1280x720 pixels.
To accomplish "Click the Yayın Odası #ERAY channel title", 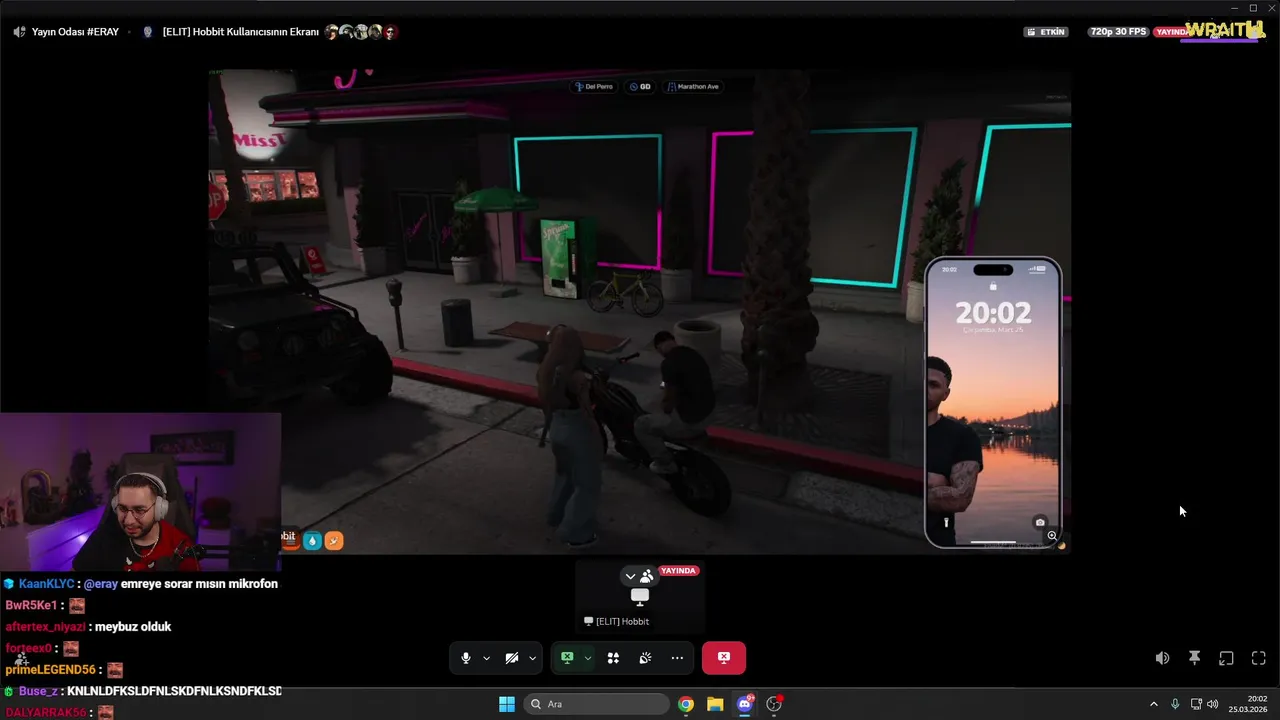I will pos(75,32).
